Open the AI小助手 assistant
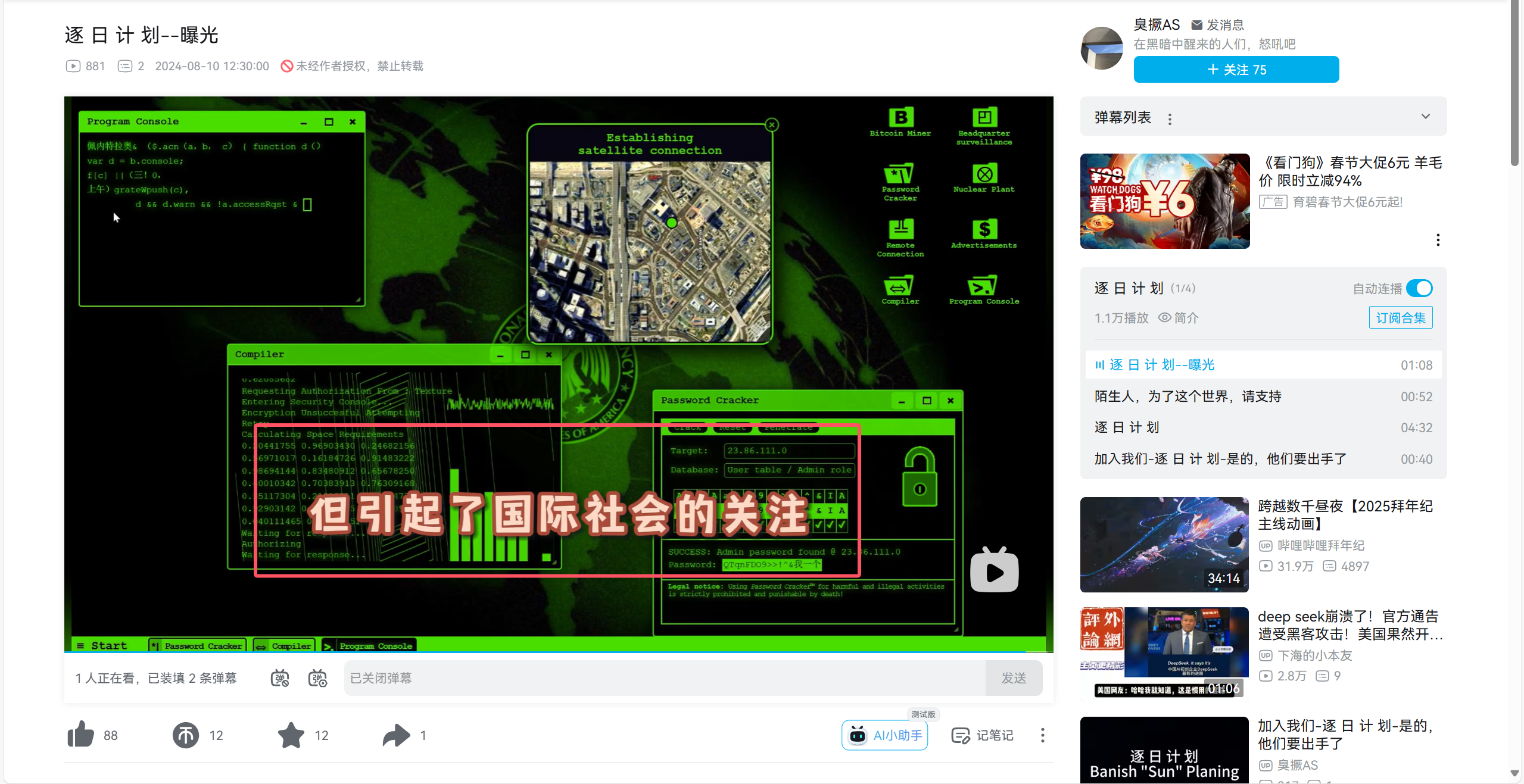1524x784 pixels. pos(885,735)
